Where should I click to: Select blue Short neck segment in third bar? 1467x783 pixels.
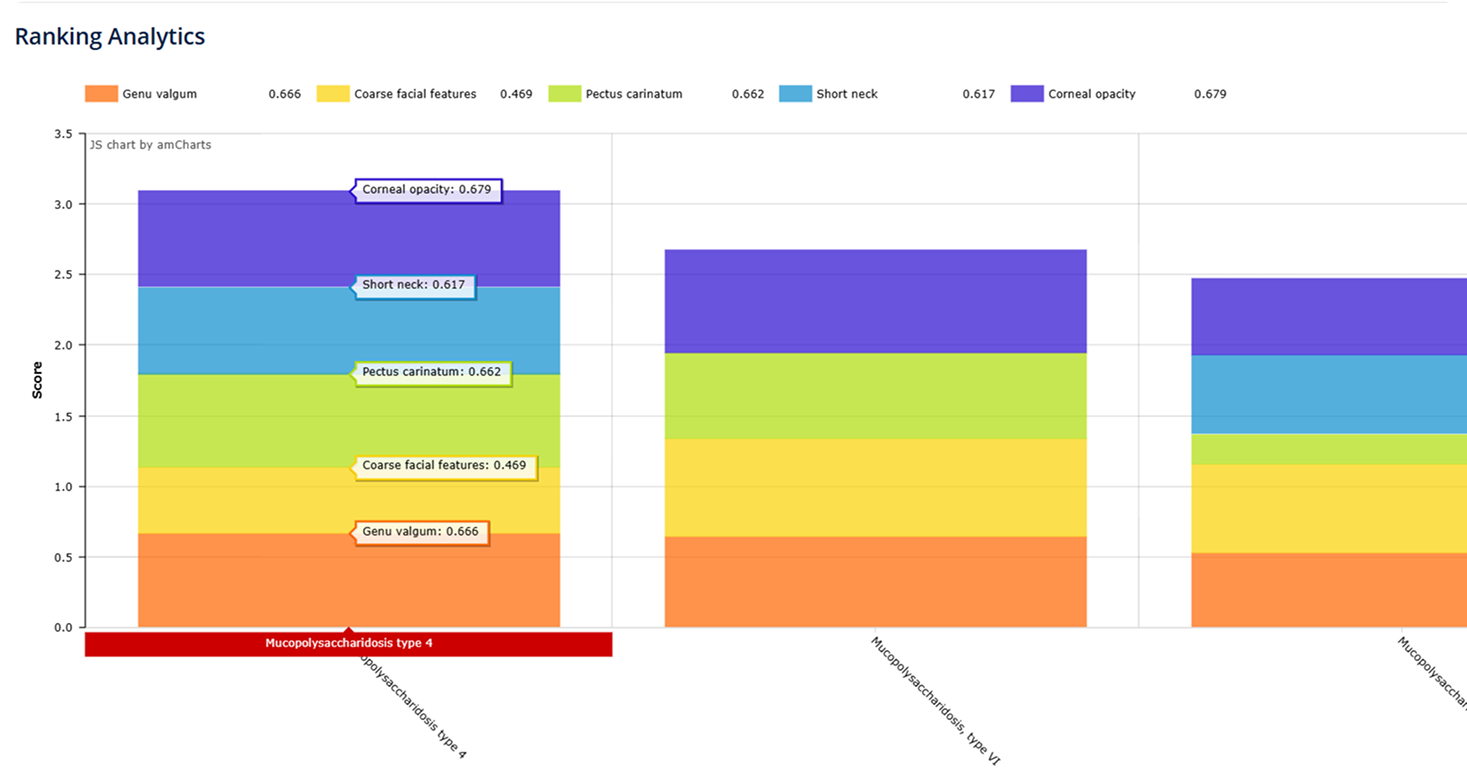(1328, 394)
